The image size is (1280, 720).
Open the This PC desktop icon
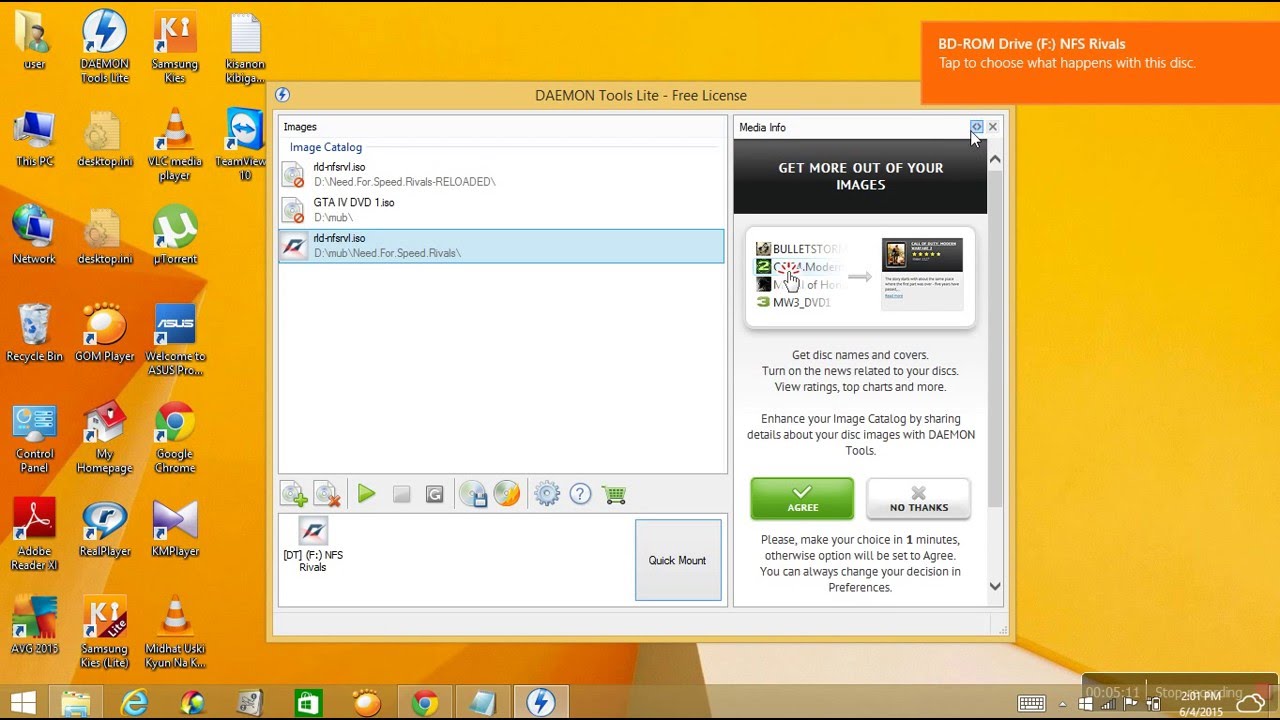[34, 139]
